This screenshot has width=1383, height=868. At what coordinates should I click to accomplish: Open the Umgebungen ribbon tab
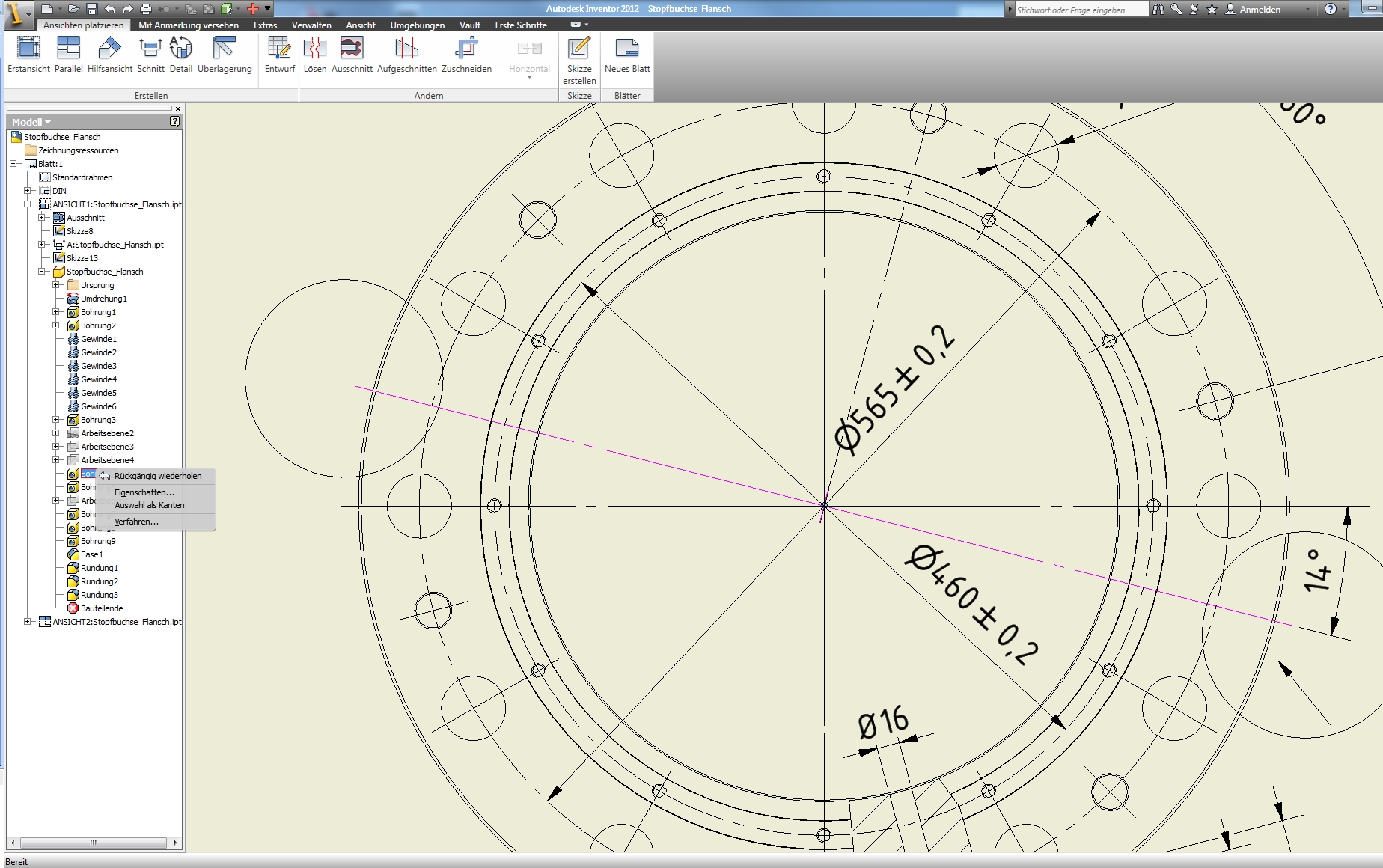pyautogui.click(x=417, y=25)
